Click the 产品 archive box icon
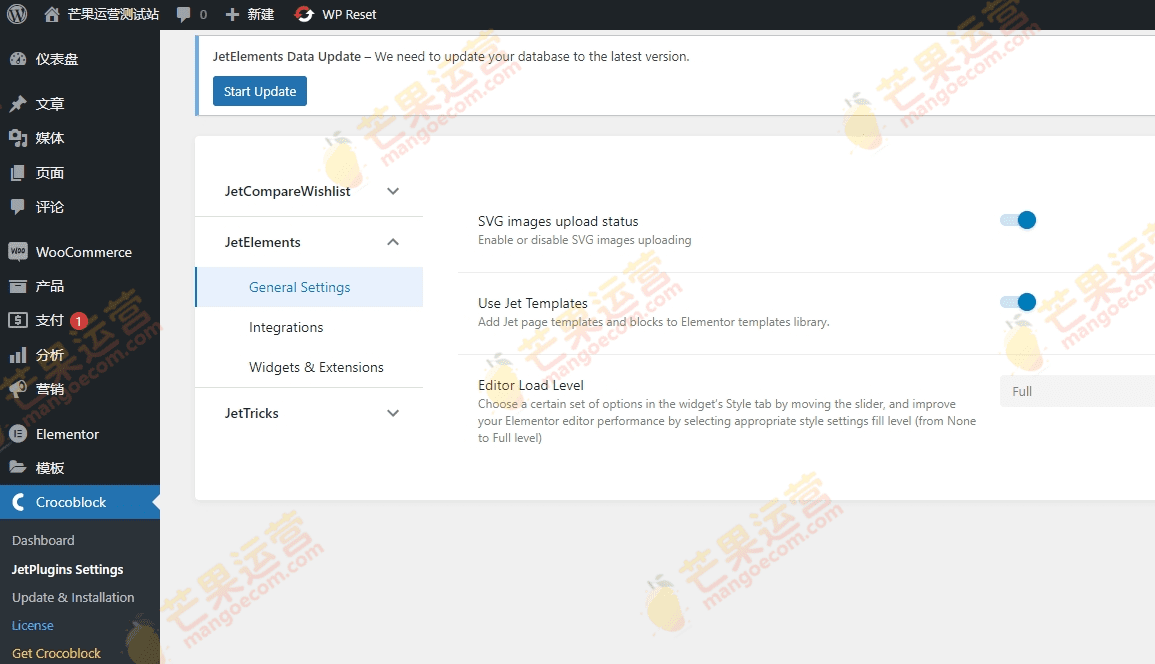Viewport: 1155px width, 664px height. click(x=18, y=286)
